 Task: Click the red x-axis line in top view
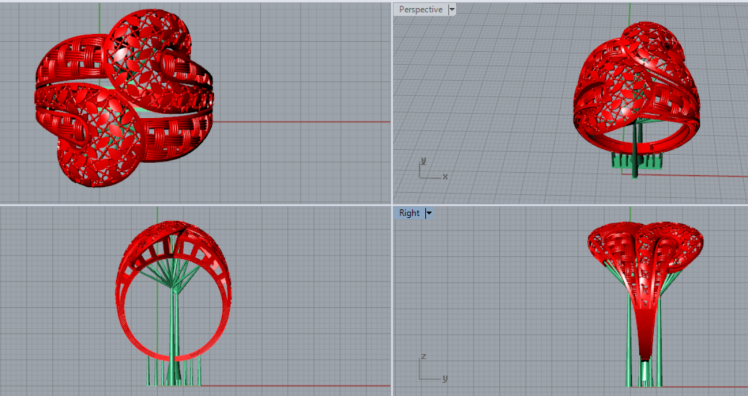tap(301, 122)
